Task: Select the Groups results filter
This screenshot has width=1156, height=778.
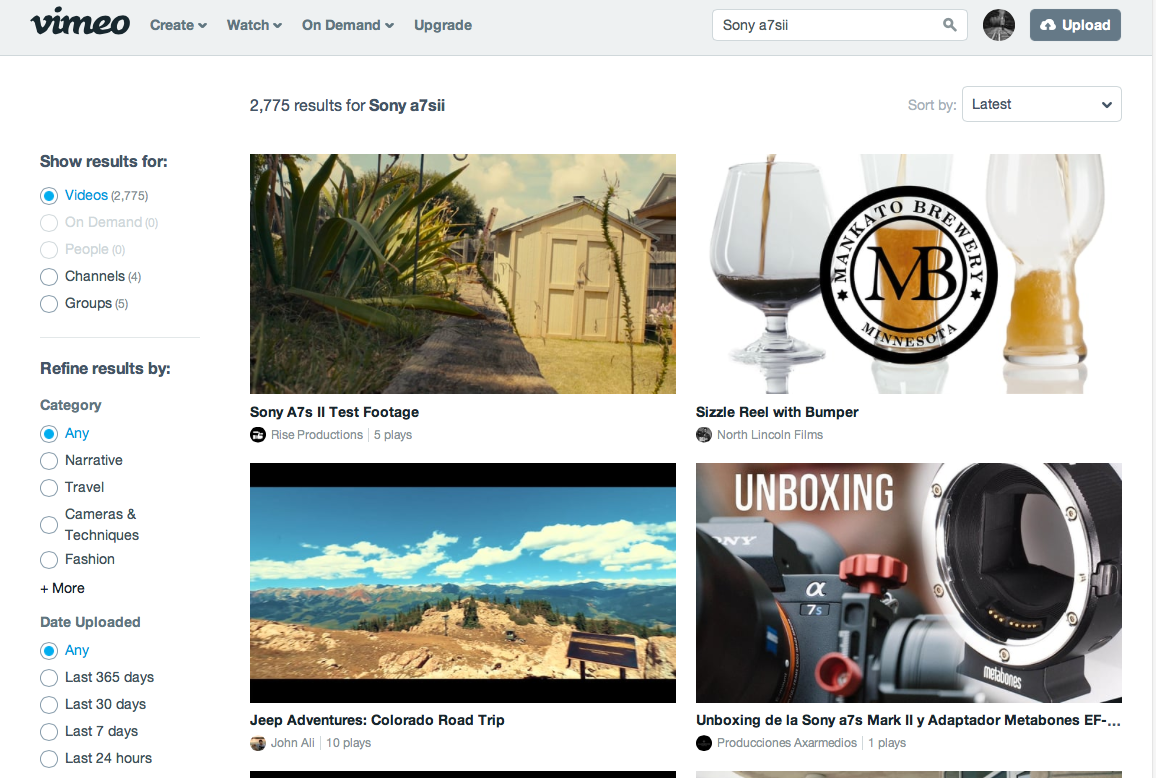Action: (84, 304)
